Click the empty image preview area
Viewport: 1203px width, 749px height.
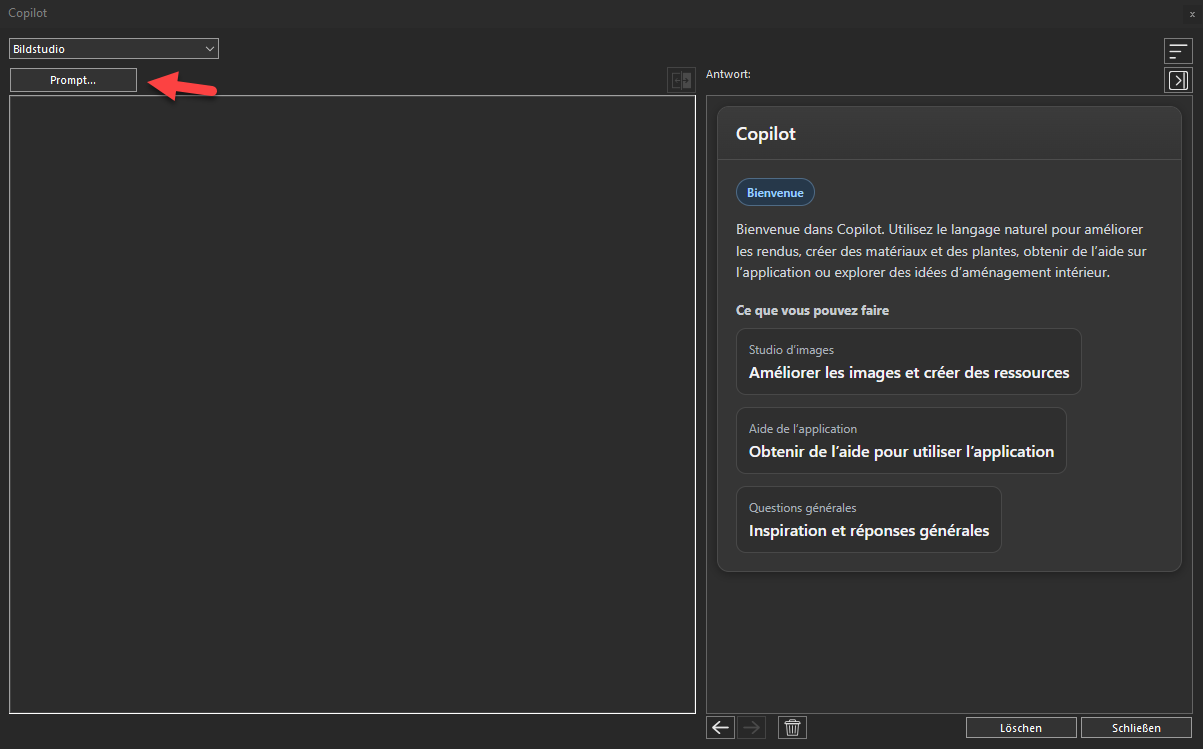click(x=352, y=404)
